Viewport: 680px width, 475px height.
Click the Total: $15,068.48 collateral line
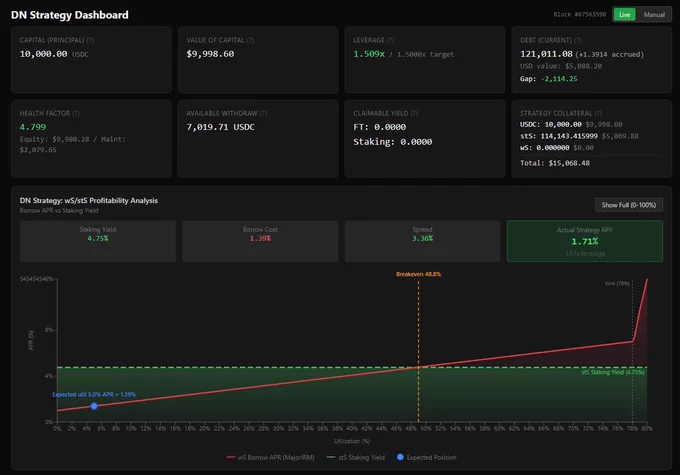coord(555,163)
